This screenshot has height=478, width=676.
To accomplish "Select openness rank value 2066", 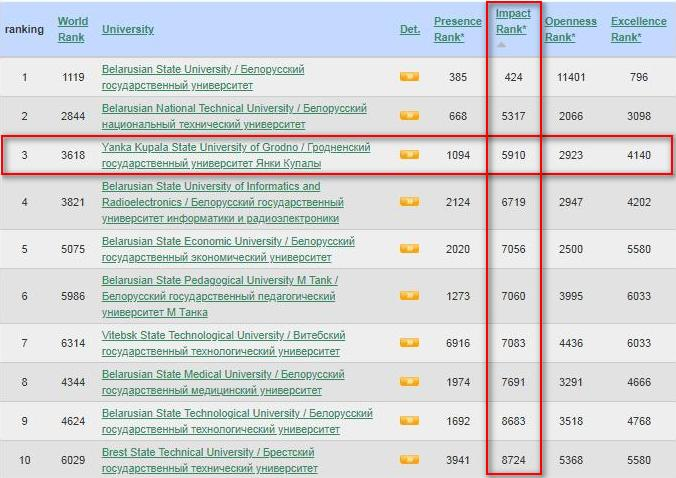I will click(571, 116).
